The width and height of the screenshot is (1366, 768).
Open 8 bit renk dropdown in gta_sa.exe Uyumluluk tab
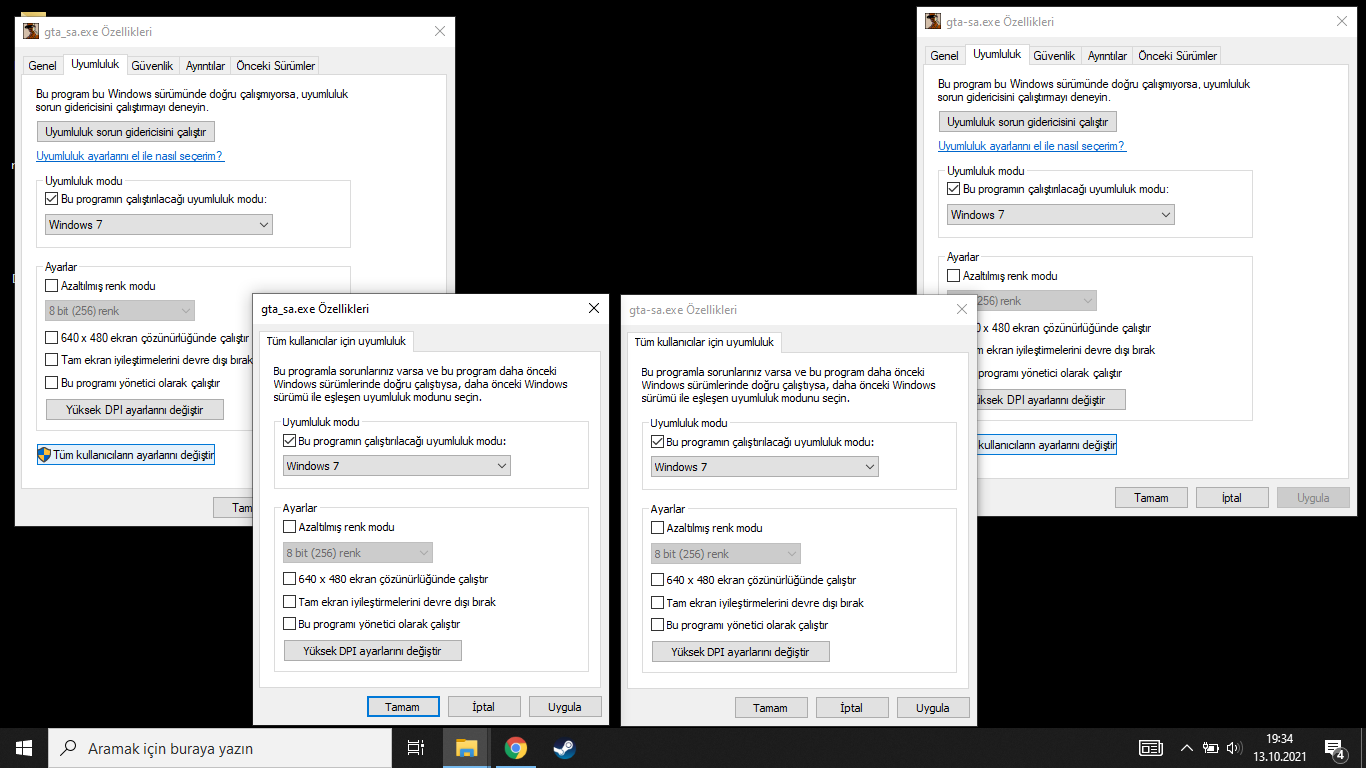coord(120,311)
